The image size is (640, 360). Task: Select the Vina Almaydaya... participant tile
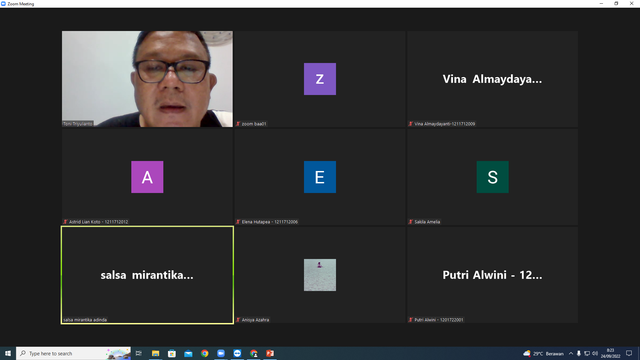[x=492, y=79]
